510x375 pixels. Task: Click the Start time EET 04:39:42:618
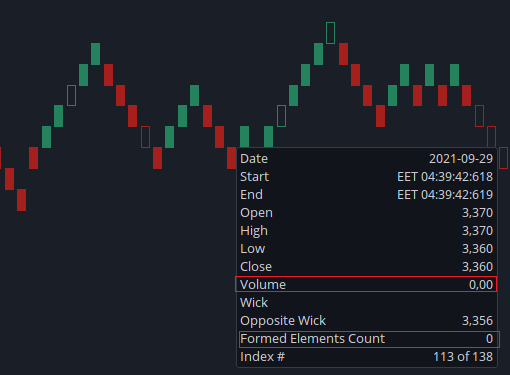coord(445,177)
